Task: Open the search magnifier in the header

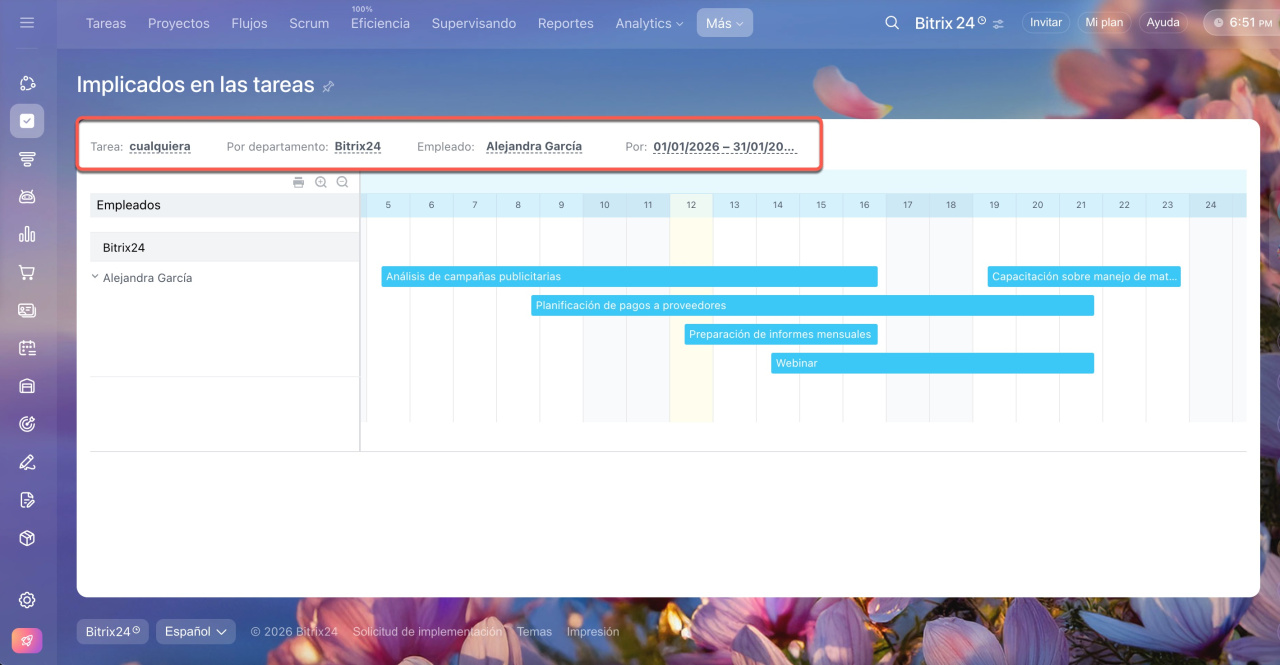Action: pos(892,23)
